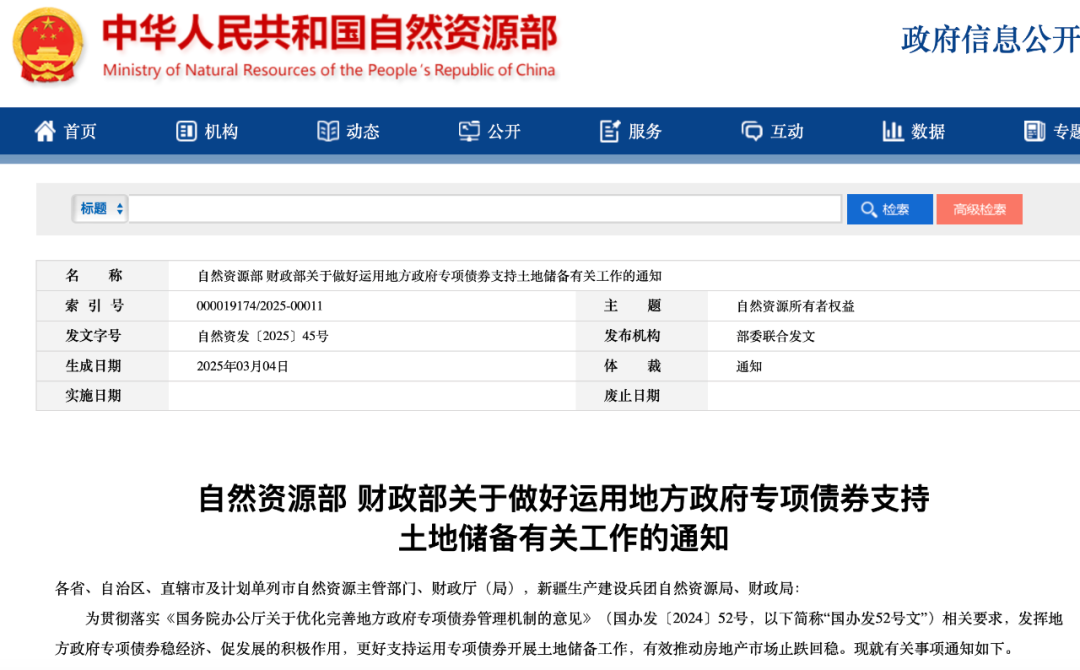Screen dimensions: 1080x670
Task: Click the bold article headline
Action: tap(563, 517)
